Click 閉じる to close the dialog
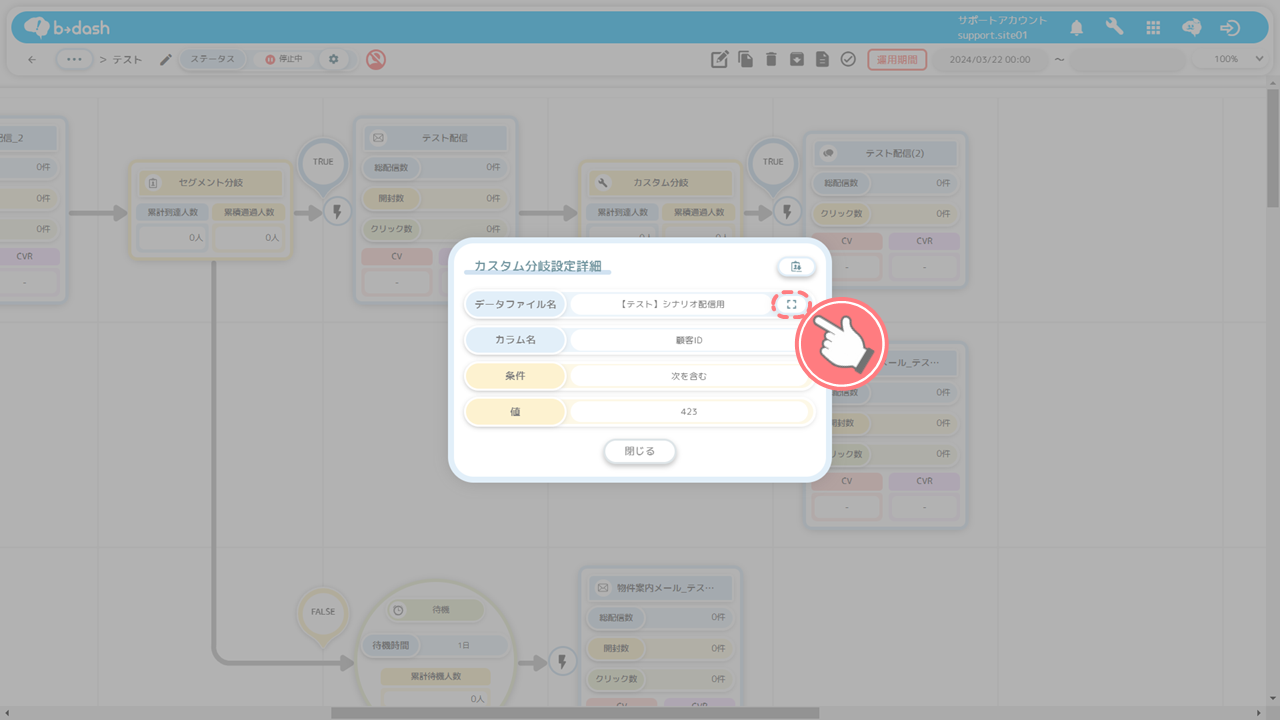 coord(640,451)
